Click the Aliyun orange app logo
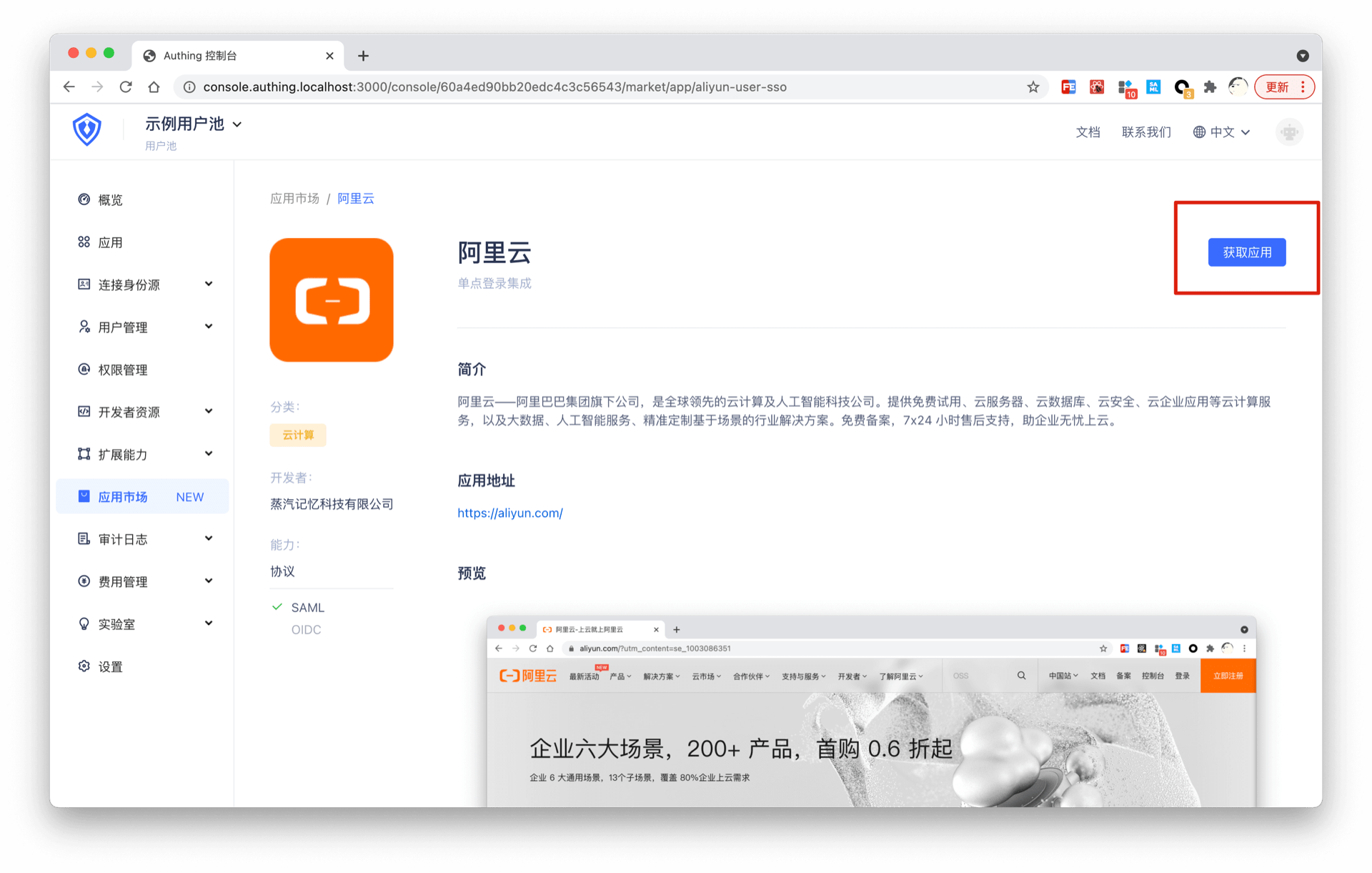Viewport: 1372px width, 873px height. tap(332, 300)
